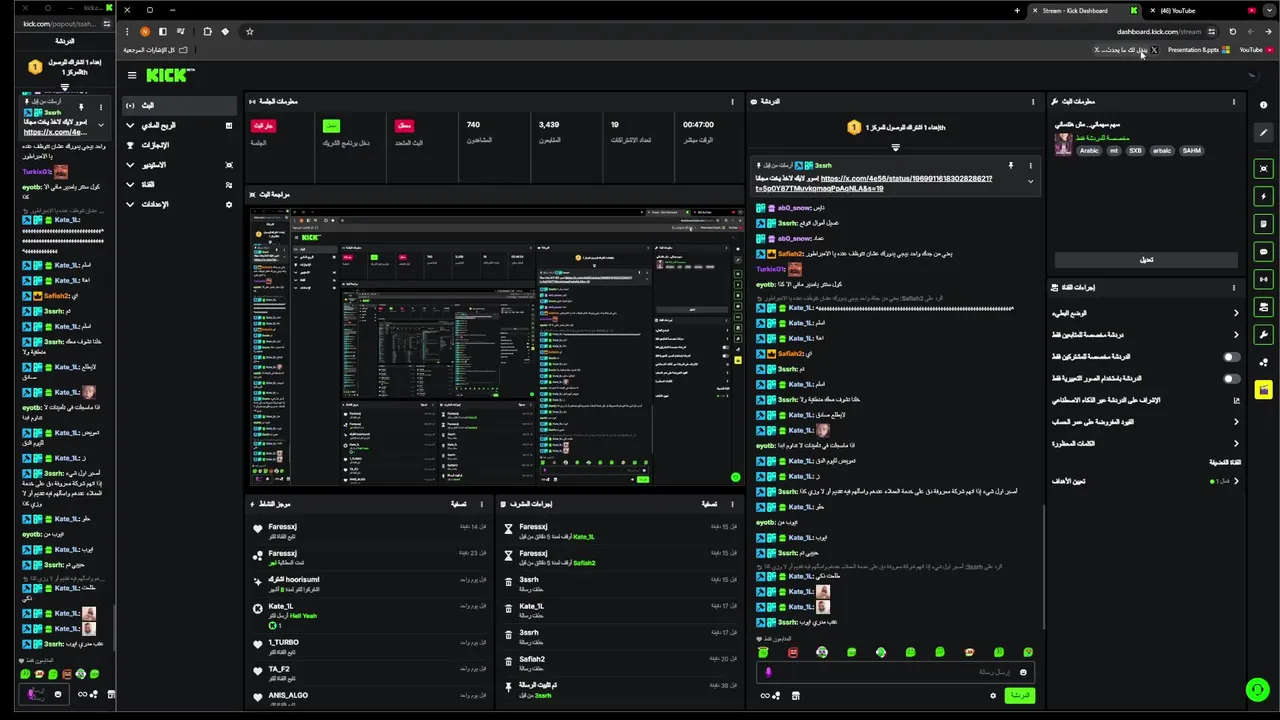Toggle the stream preview widget icon
1280x720 pixels.
[1264, 169]
